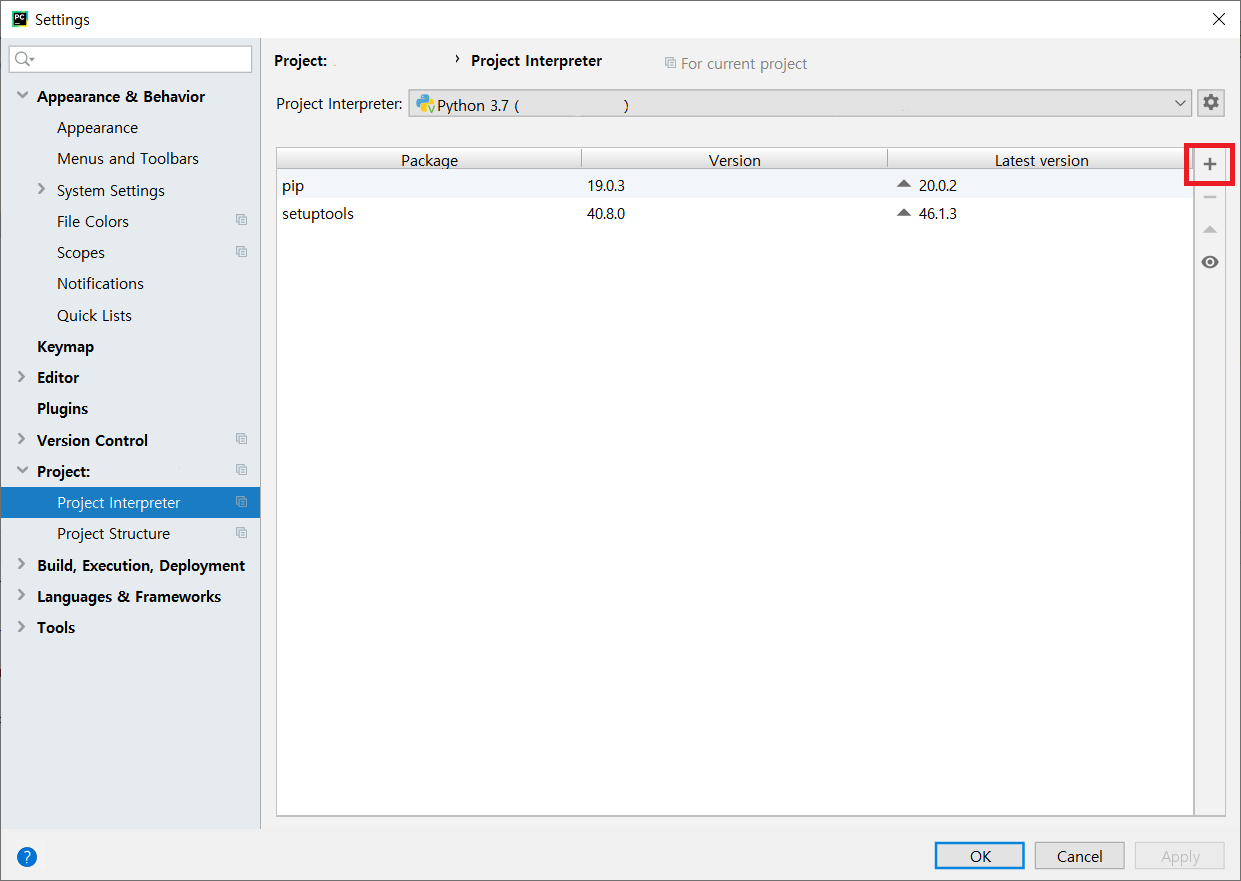Click the search magnifier icon
This screenshot has width=1241, height=881.
[24, 60]
